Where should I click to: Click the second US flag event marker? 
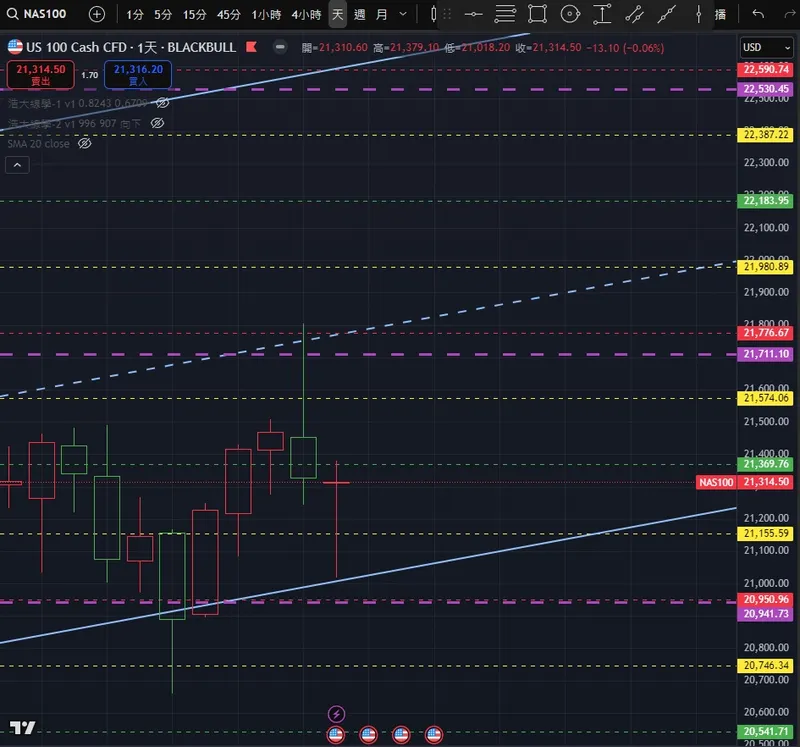[x=368, y=735]
